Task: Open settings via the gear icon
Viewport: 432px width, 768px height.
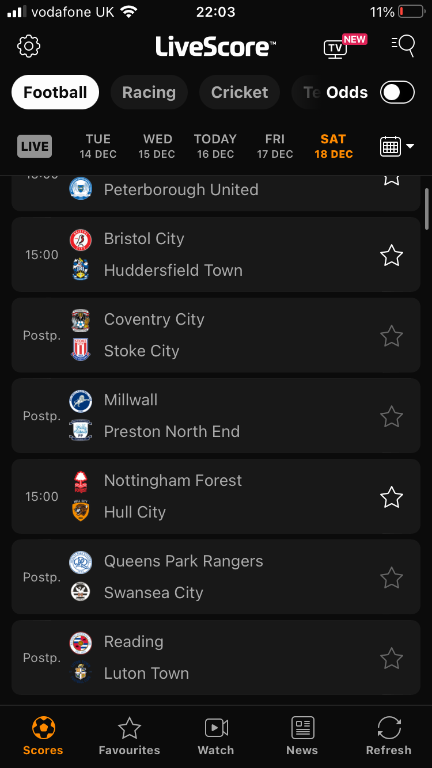Action: [29, 46]
